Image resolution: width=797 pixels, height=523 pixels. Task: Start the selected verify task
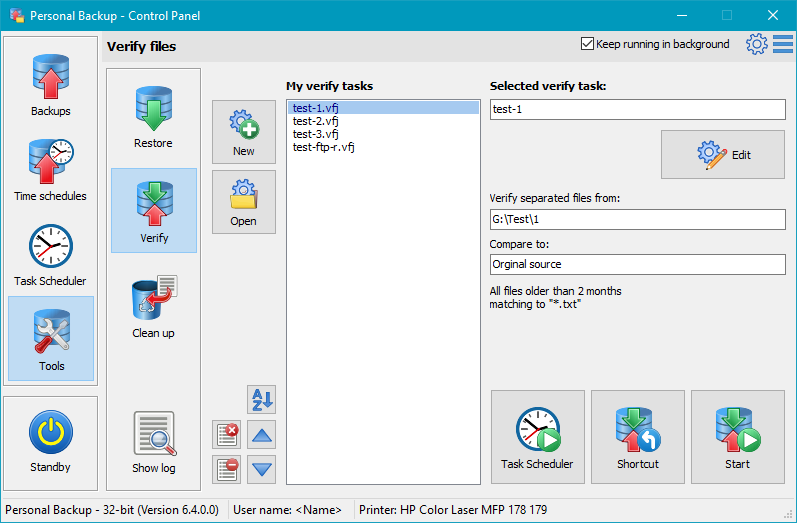pyautogui.click(x=736, y=437)
